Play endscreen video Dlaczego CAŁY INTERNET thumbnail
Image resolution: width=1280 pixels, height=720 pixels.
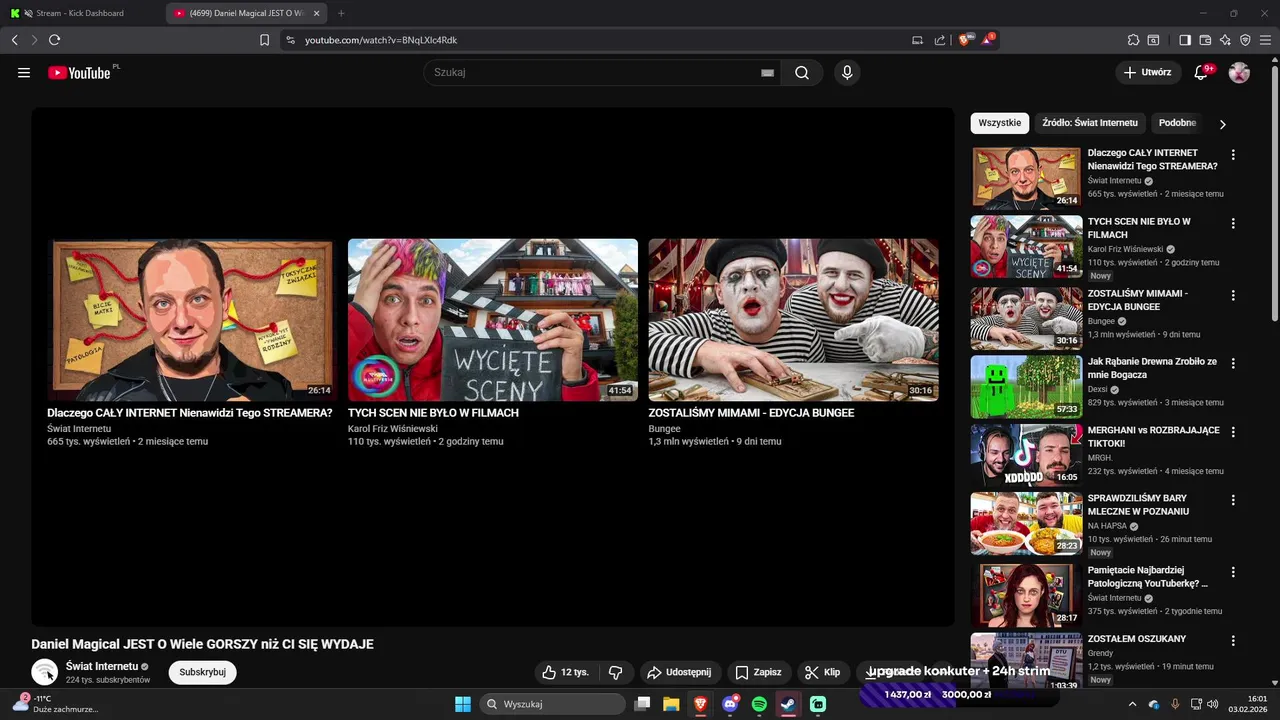click(x=192, y=320)
